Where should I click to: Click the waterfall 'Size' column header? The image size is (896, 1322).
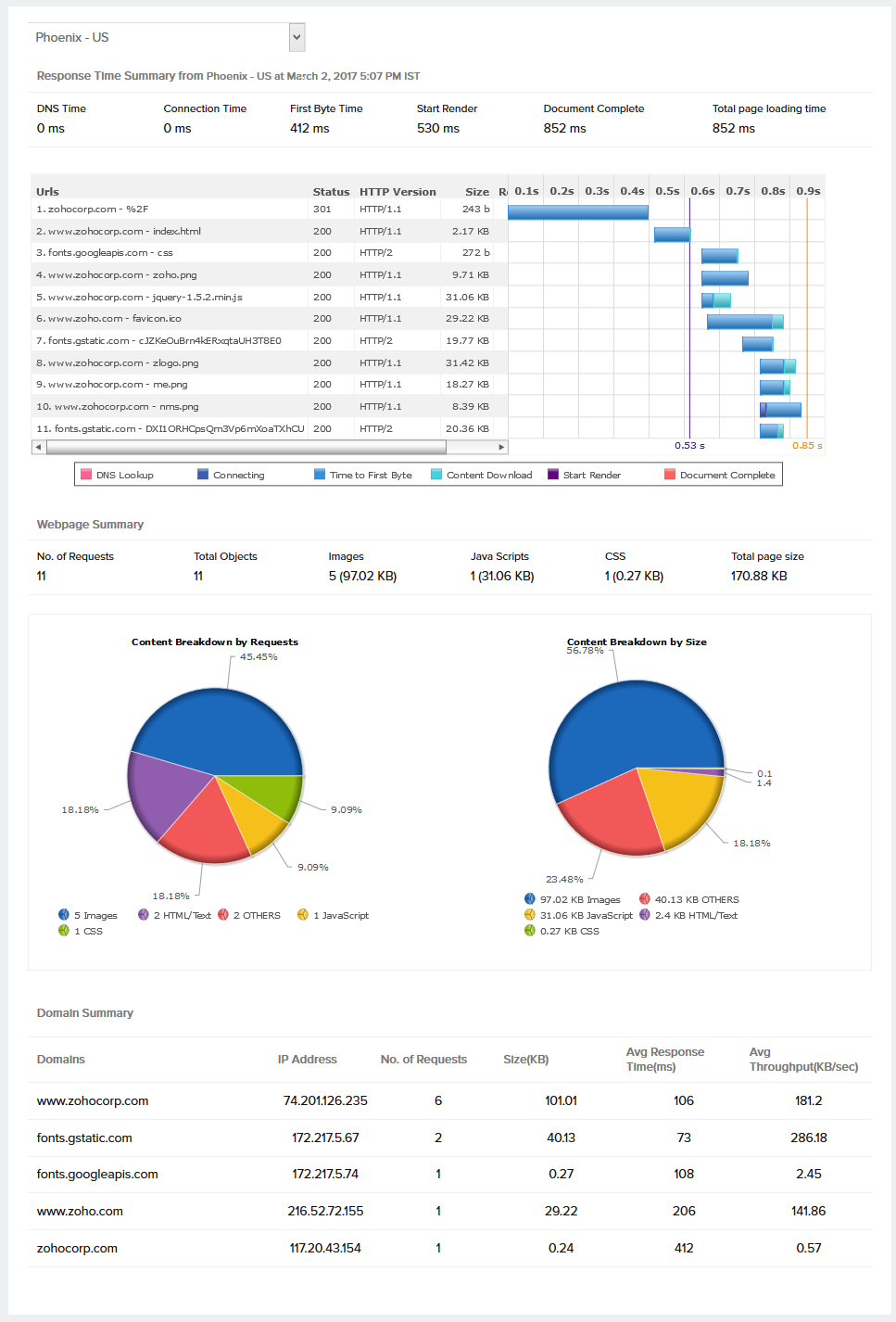(477, 192)
